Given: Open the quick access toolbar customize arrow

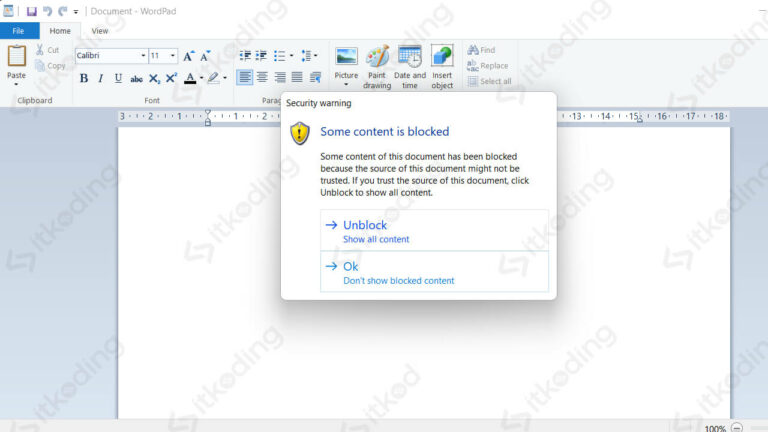Looking at the screenshot, I should (x=76, y=12).
